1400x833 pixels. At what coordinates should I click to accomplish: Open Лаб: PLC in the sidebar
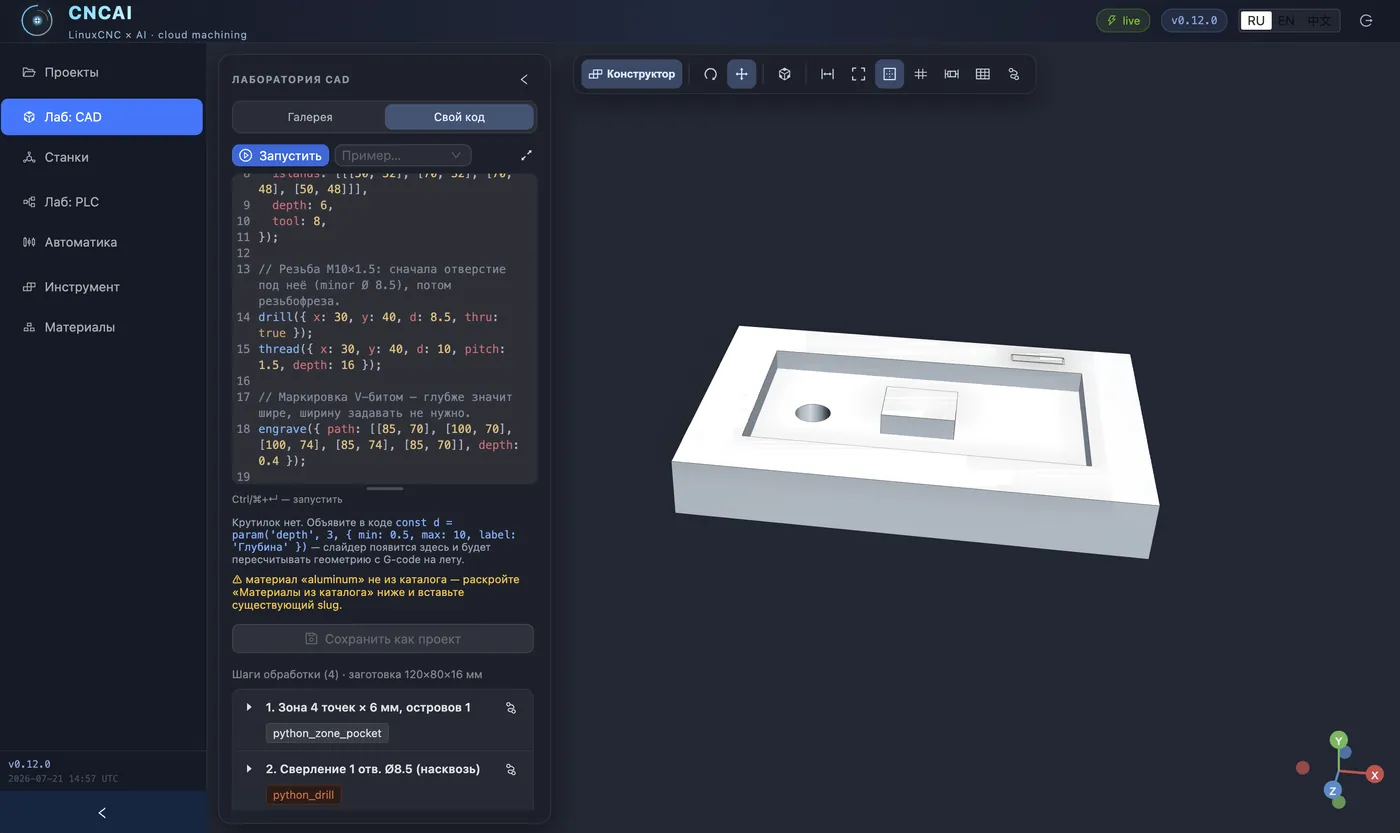click(x=102, y=202)
